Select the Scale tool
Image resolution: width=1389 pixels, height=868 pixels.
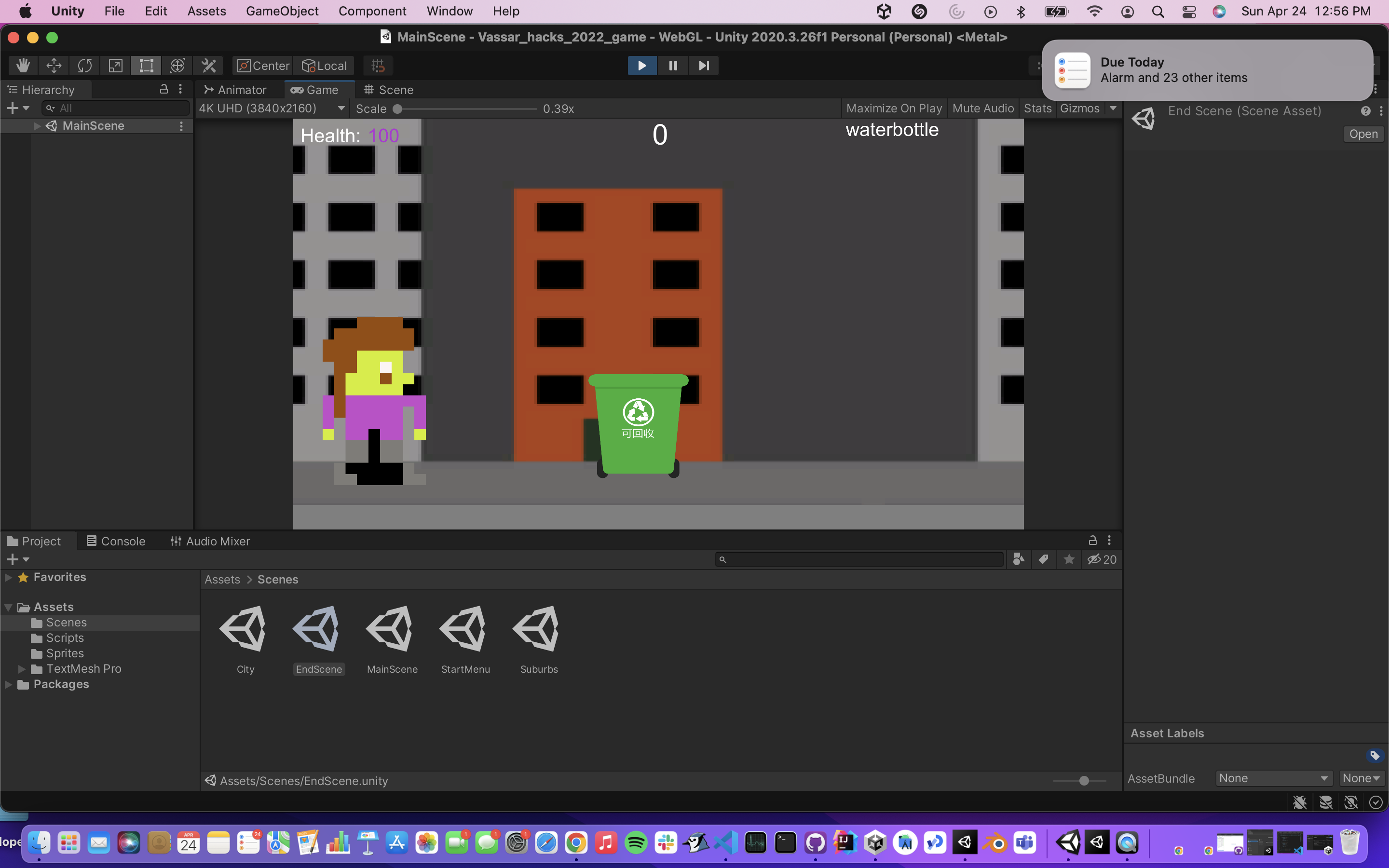click(x=115, y=66)
